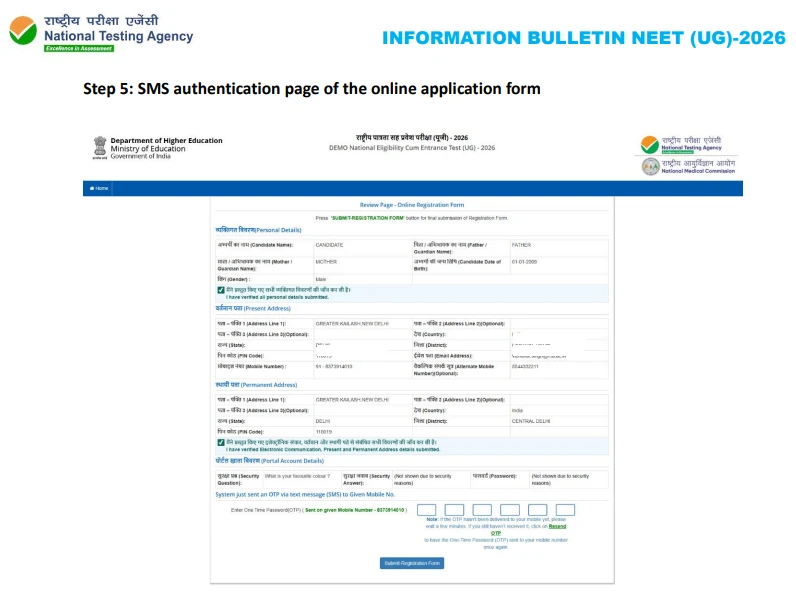Click the National Medical Commission logo
The width and height of the screenshot is (796, 596).
coord(688,167)
